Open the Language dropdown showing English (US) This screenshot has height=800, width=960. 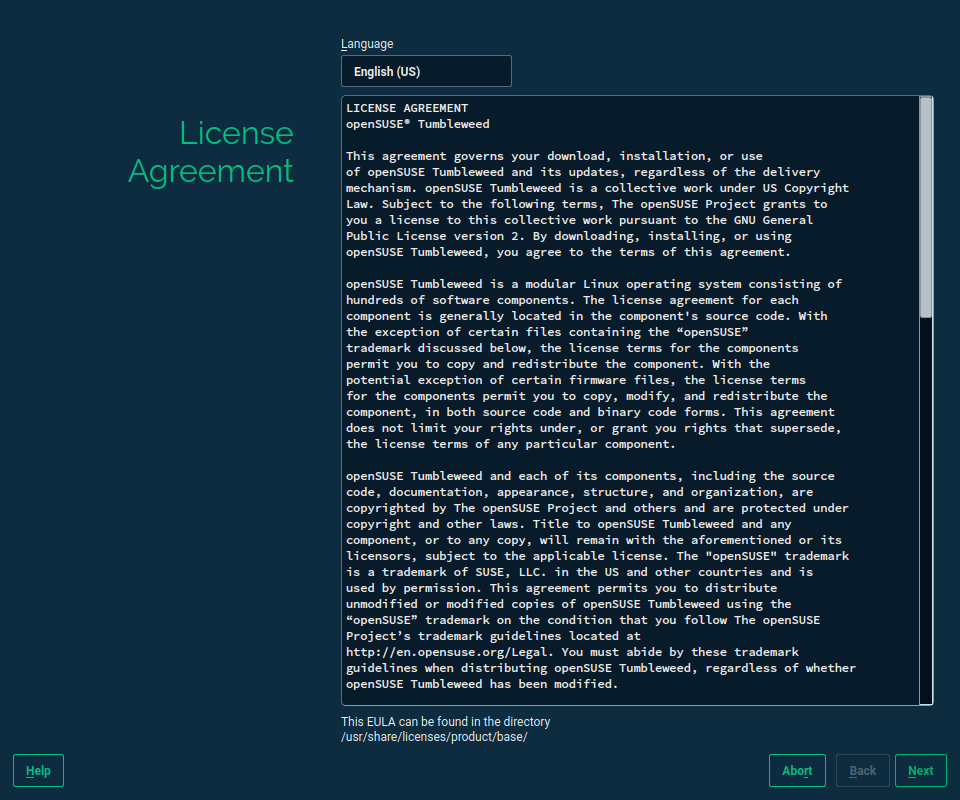426,72
